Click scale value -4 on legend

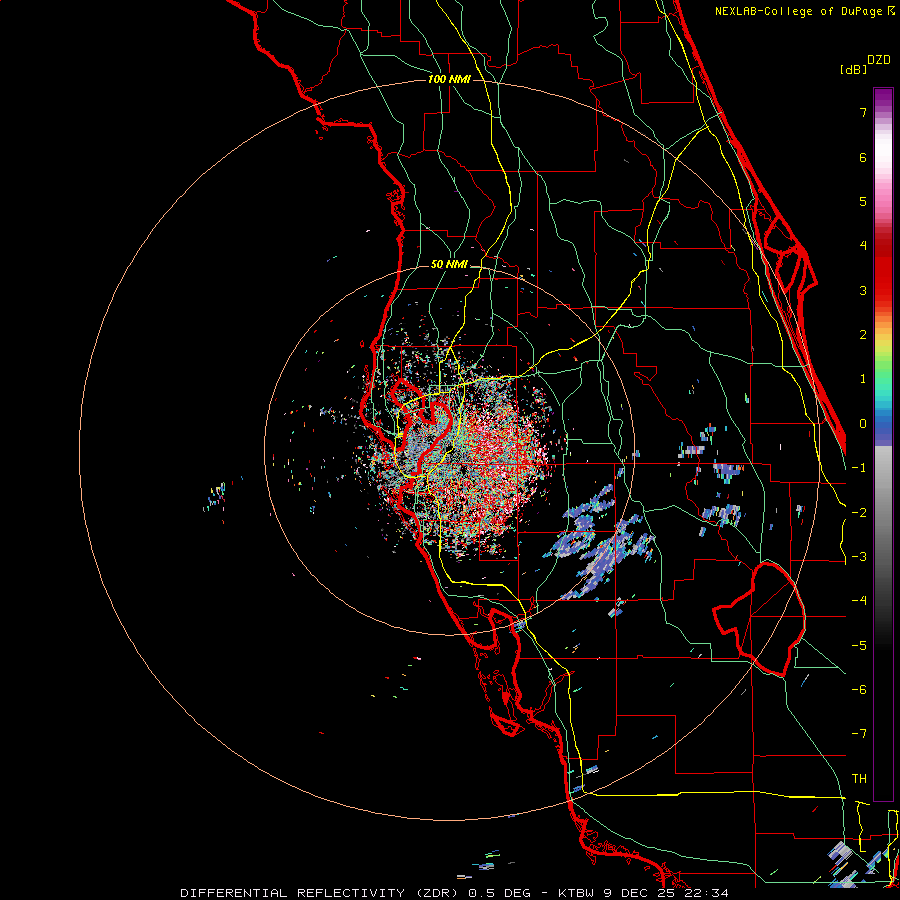coord(859,601)
